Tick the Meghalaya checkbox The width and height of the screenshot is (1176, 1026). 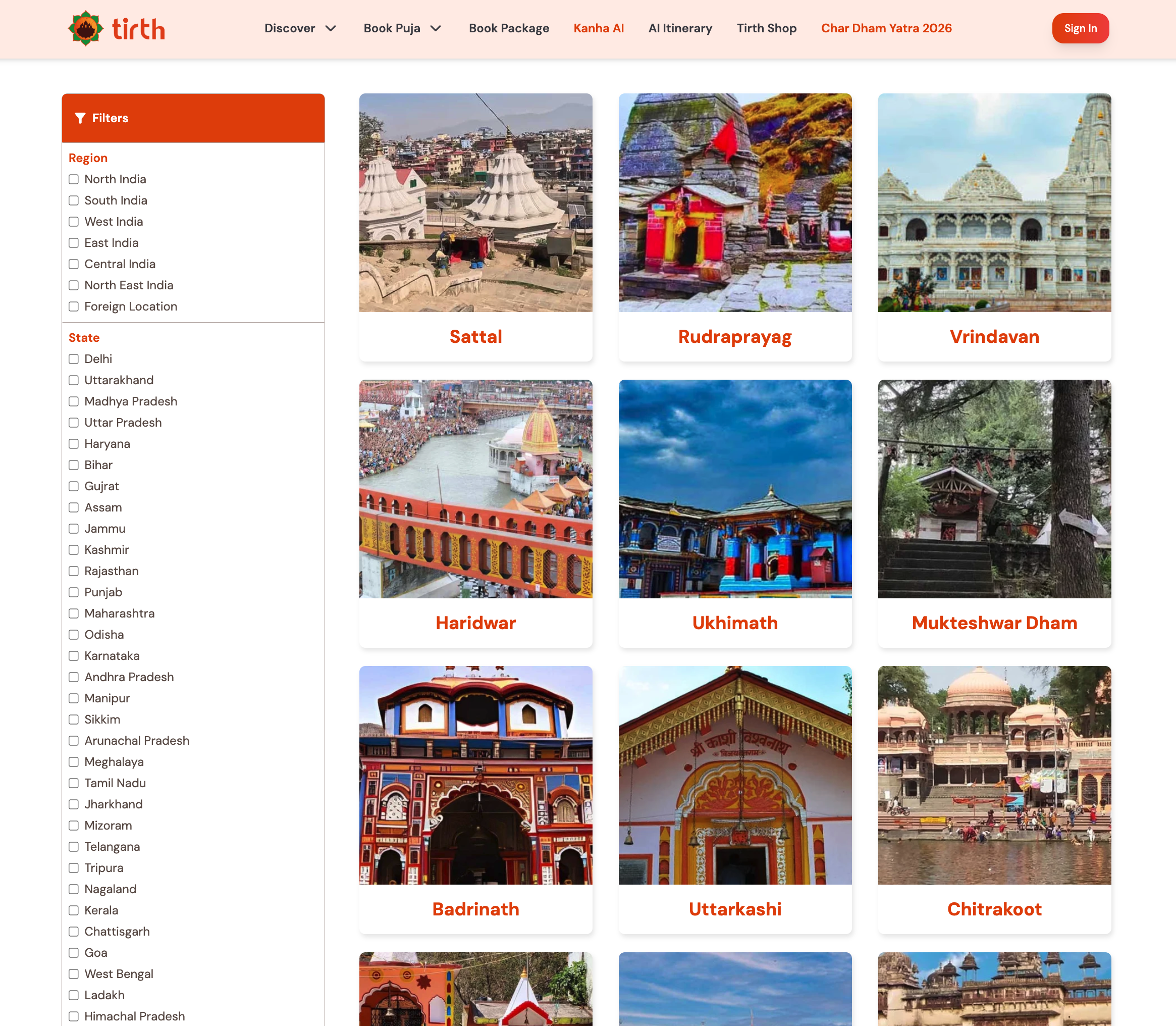[74, 761]
